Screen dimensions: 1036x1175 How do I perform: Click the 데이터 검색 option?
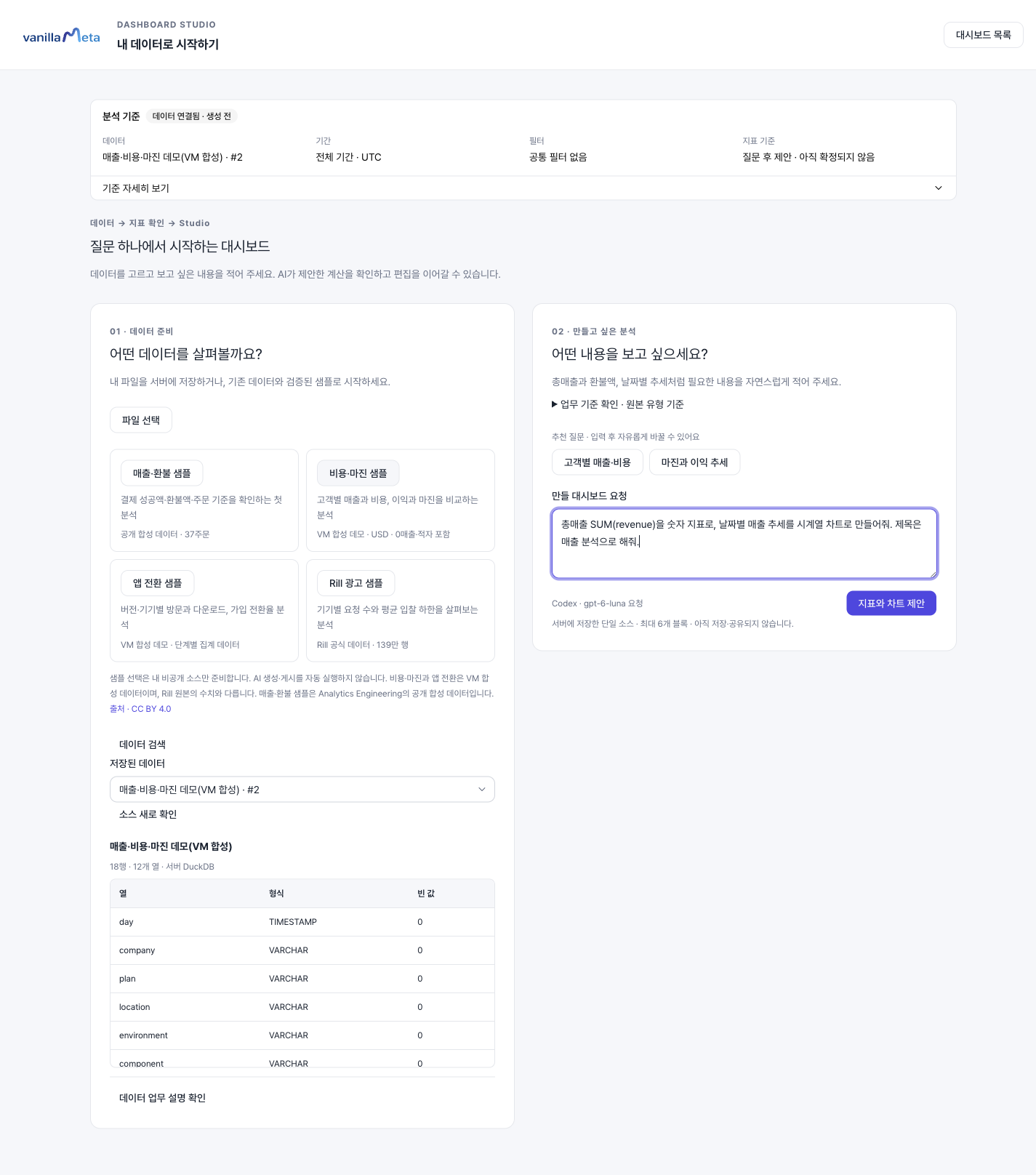pos(142,745)
